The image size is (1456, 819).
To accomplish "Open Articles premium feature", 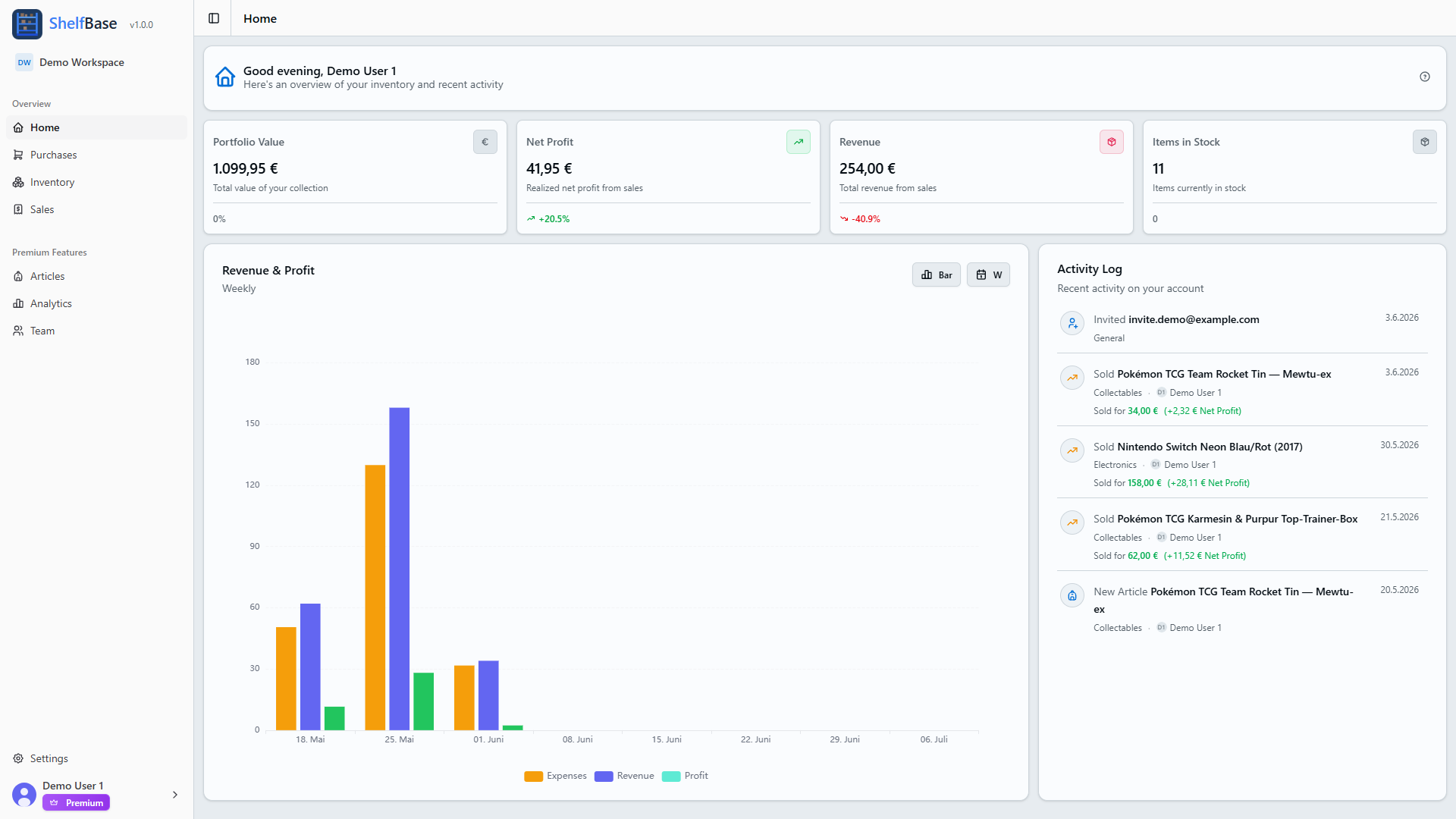I will [x=96, y=276].
